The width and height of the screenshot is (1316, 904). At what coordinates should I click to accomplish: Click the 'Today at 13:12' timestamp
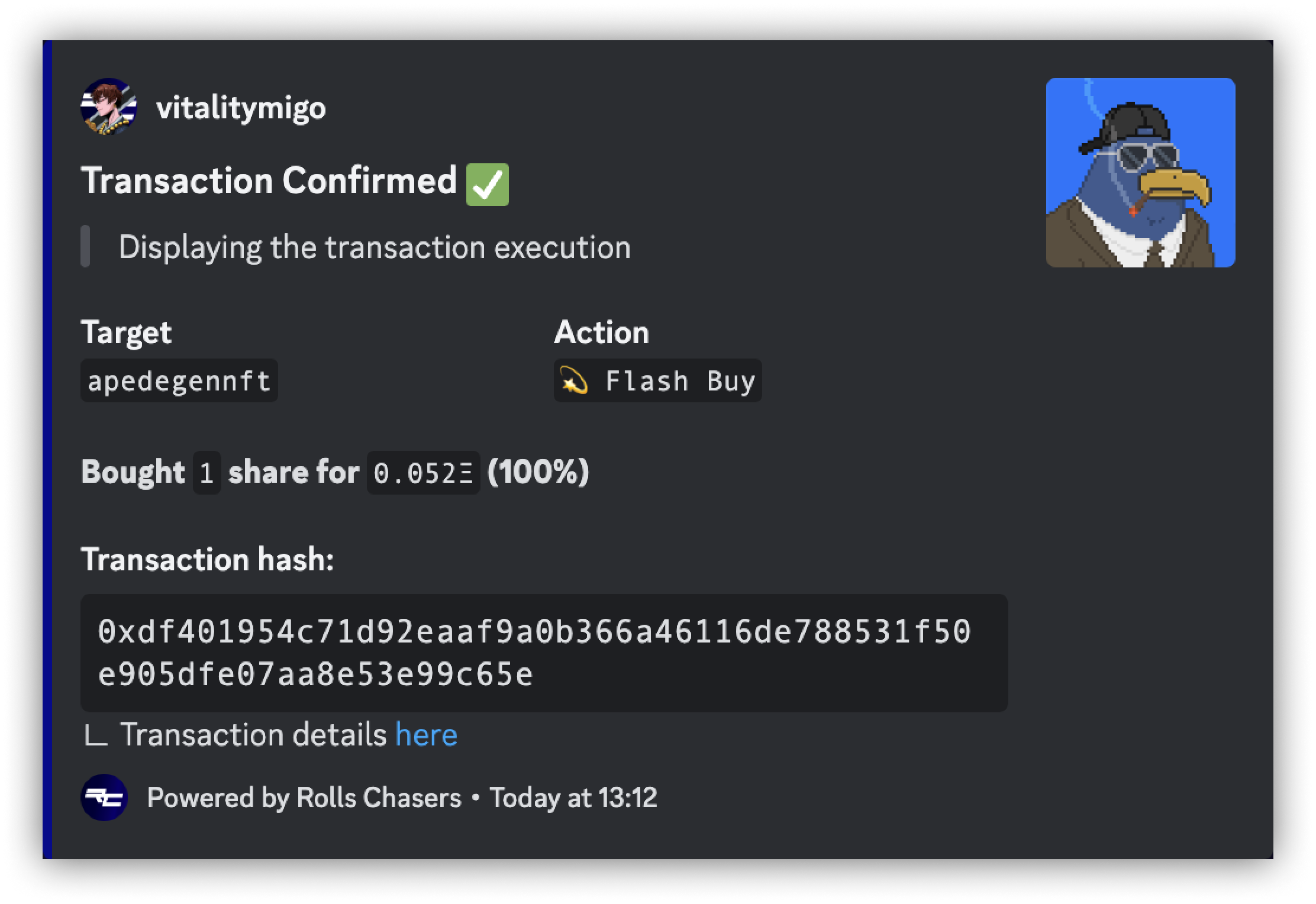tap(573, 798)
